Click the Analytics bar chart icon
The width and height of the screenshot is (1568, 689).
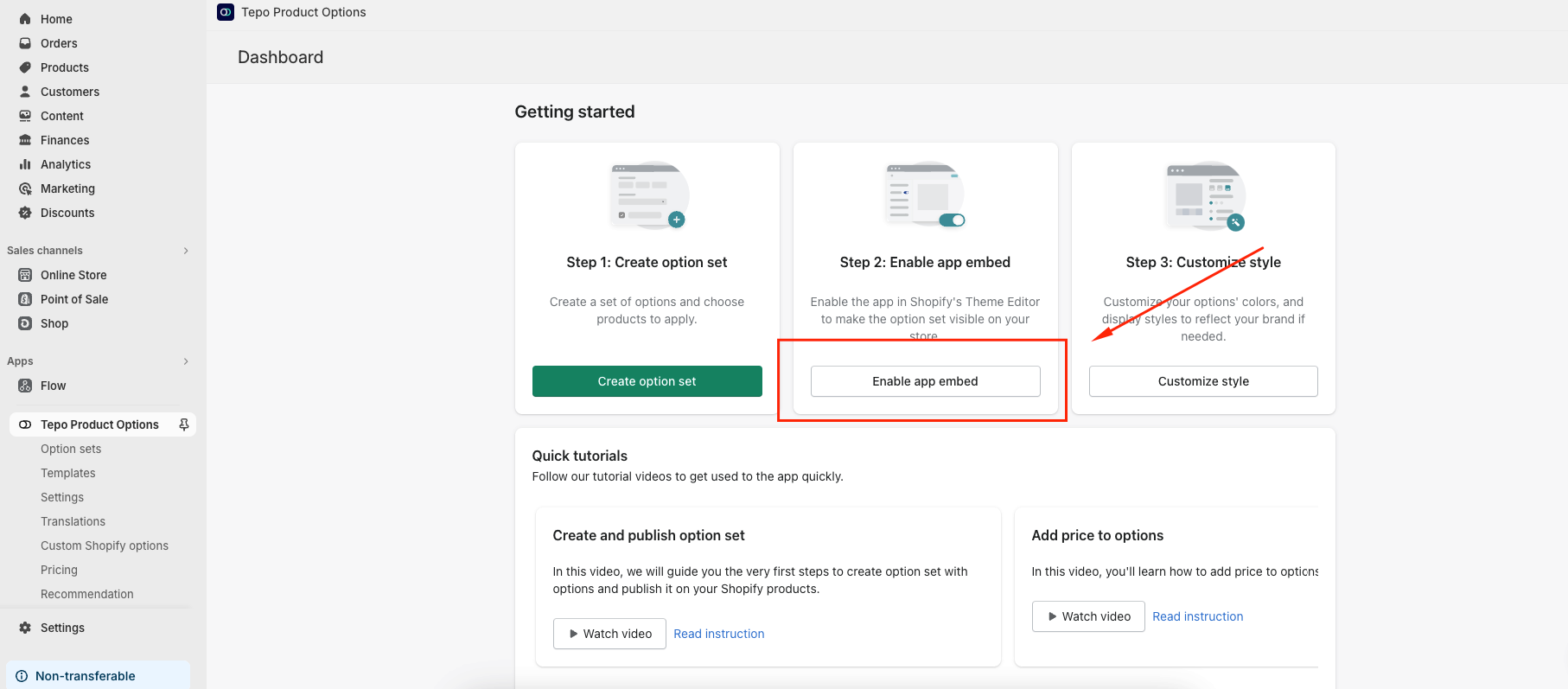[x=25, y=164]
